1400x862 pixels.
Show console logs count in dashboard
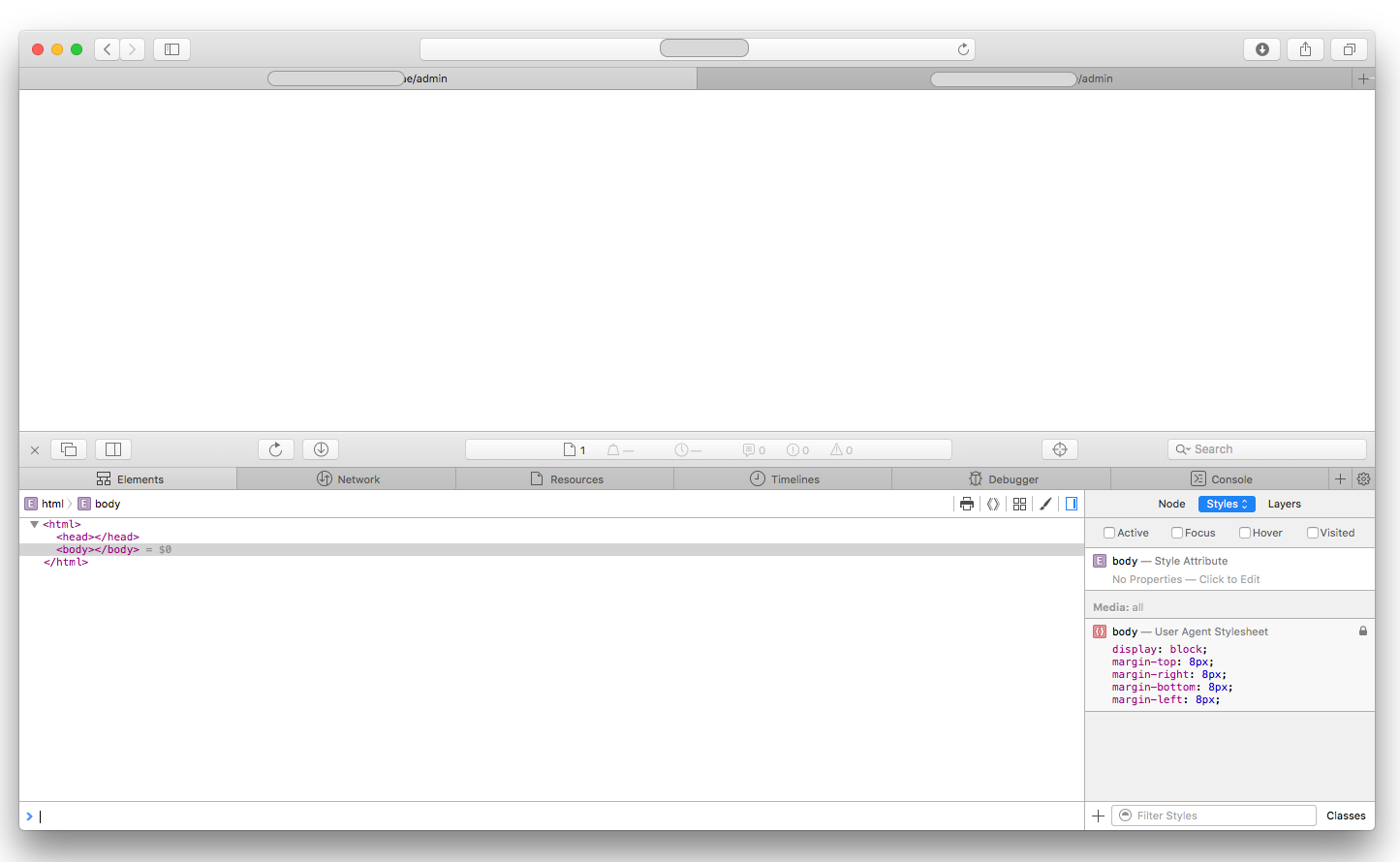click(x=755, y=450)
